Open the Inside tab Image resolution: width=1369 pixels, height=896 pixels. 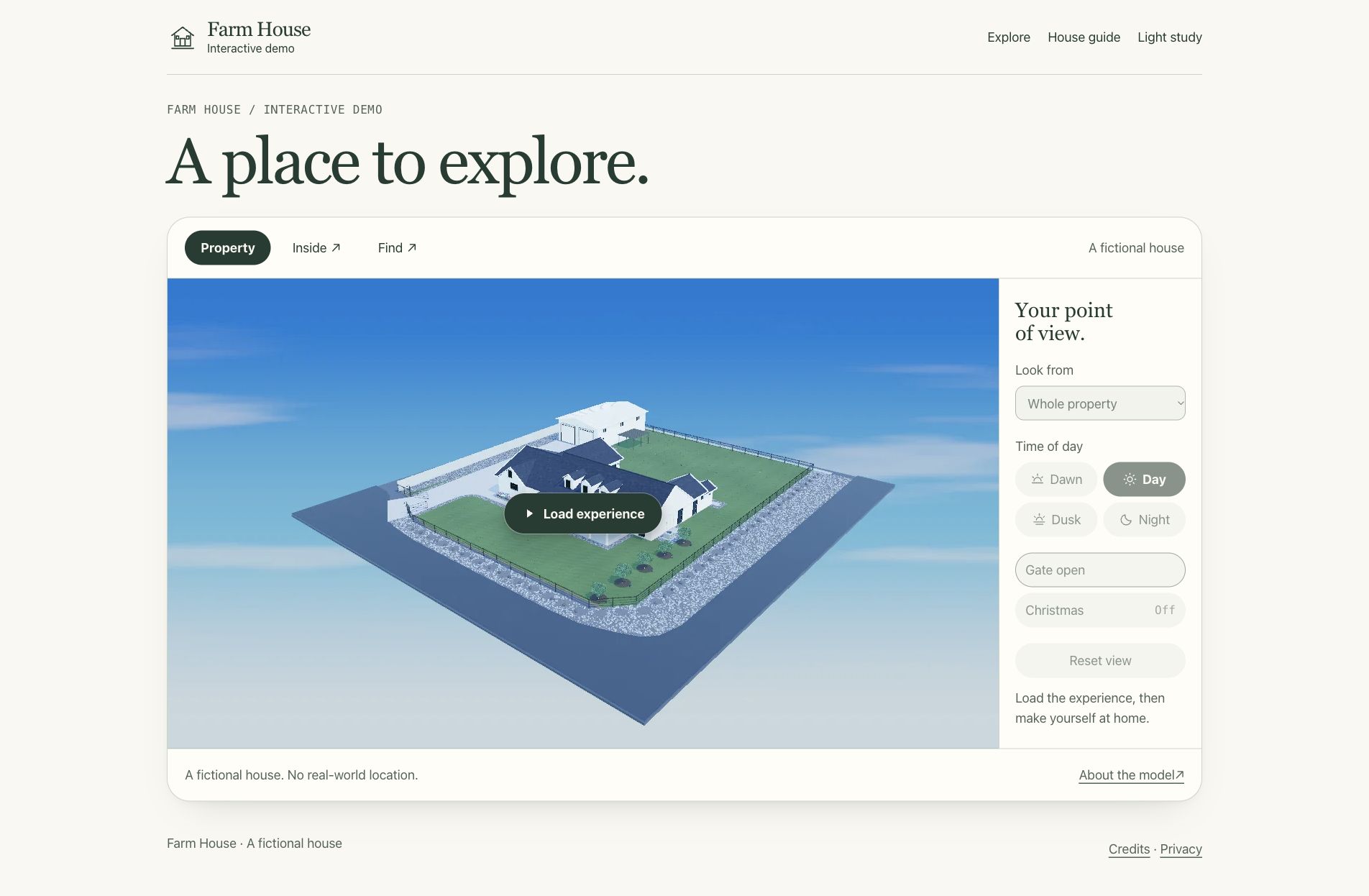(316, 247)
